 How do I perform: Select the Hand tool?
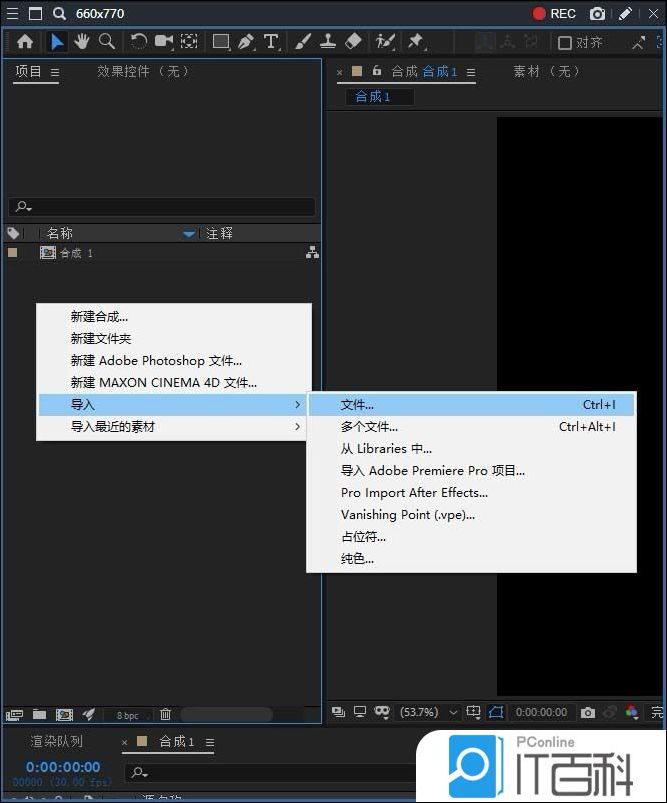click(x=81, y=41)
